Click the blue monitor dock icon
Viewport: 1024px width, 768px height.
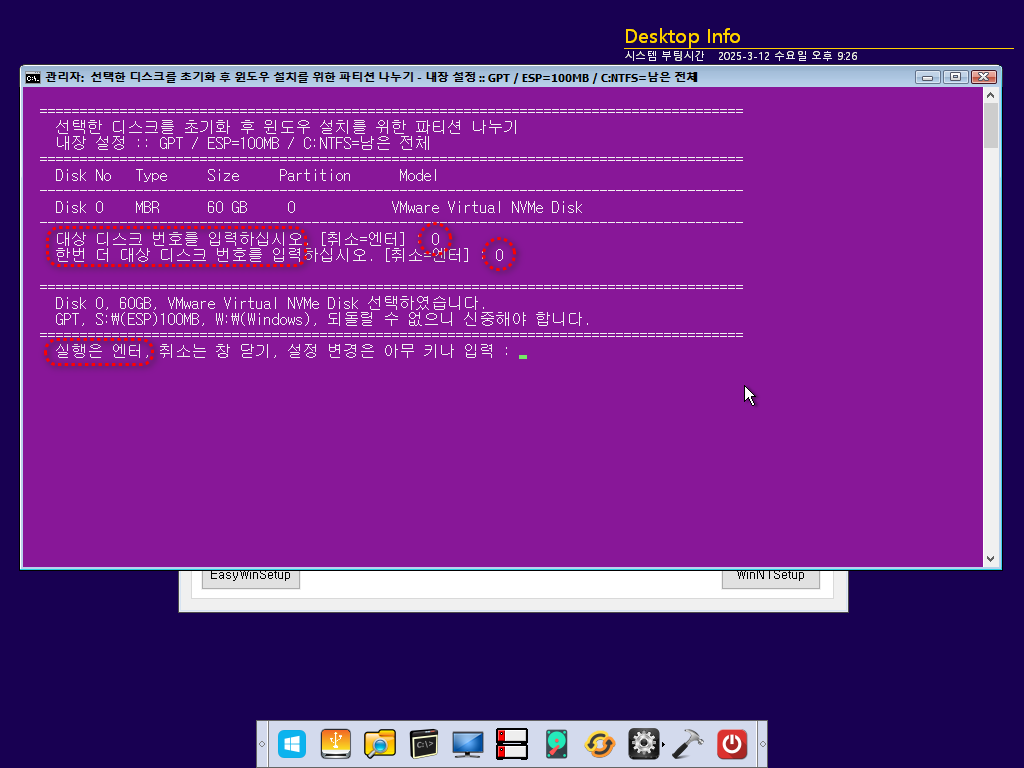pos(468,744)
